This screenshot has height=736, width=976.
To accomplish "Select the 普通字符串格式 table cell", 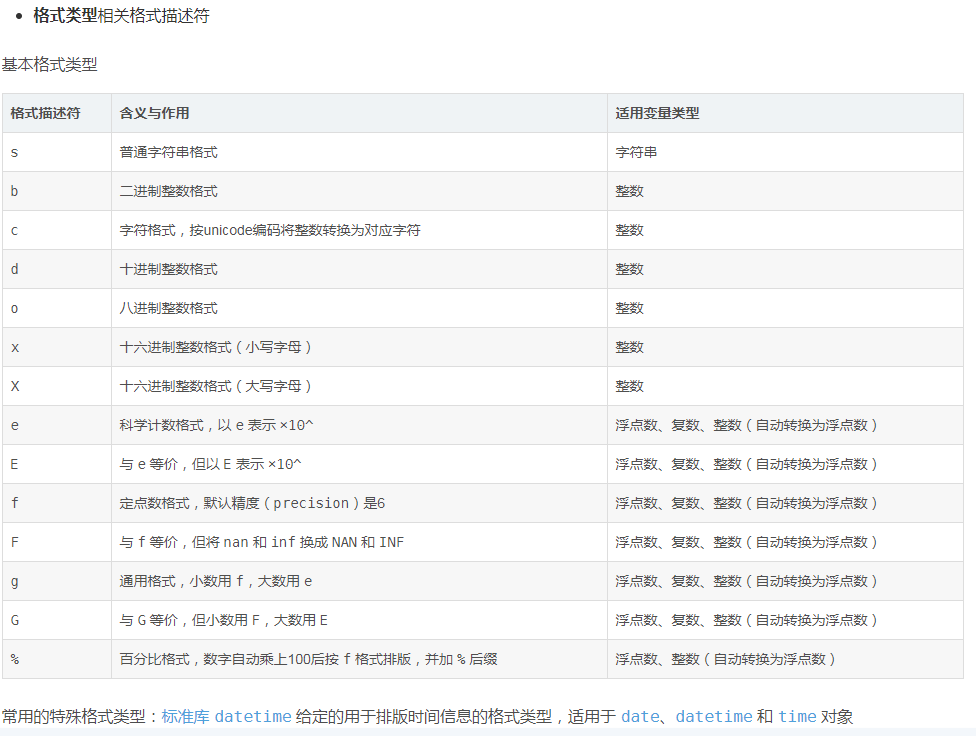I will click(x=168, y=152).
